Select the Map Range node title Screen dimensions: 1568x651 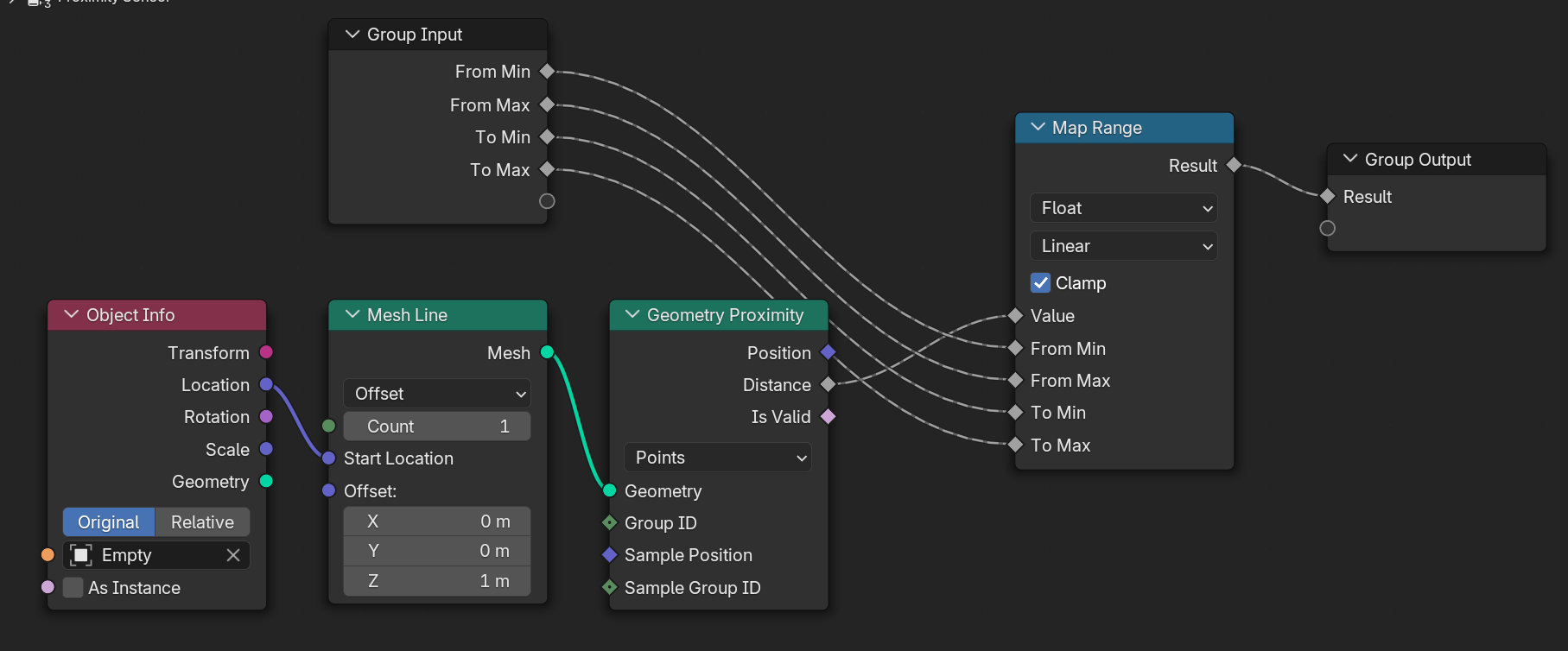[x=1096, y=128]
